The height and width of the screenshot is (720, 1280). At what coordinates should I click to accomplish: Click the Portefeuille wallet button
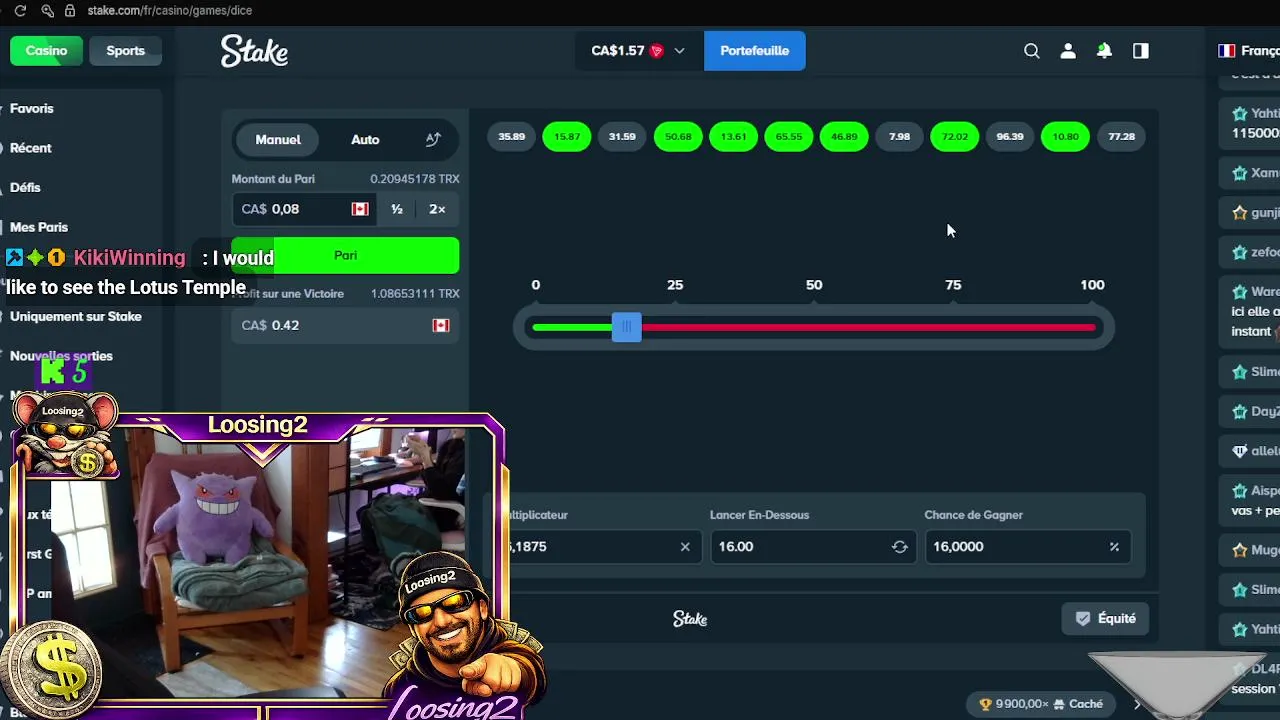[x=755, y=51]
